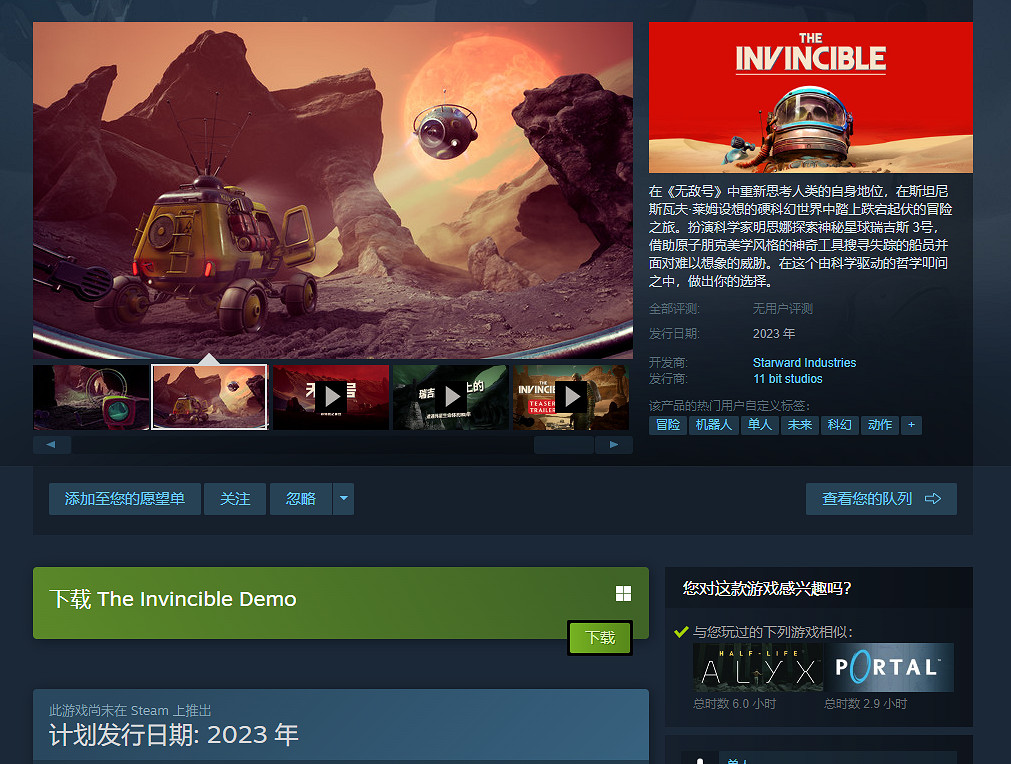The image size is (1011, 764).
Task: Click the play icon on the red trailer thumbnail
Action: 330,397
